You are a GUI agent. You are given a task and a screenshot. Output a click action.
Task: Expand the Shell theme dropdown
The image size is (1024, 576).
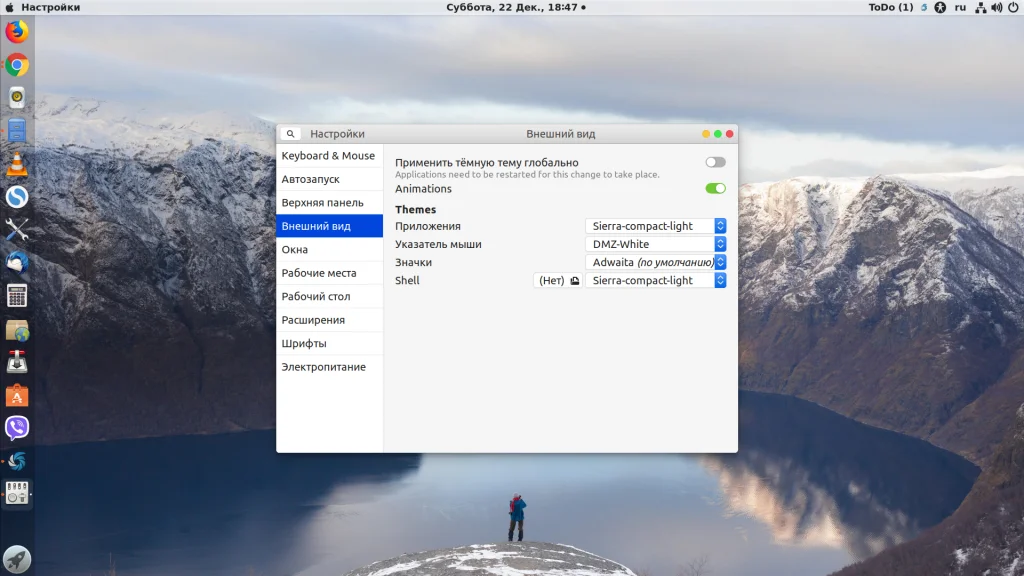(x=656, y=280)
